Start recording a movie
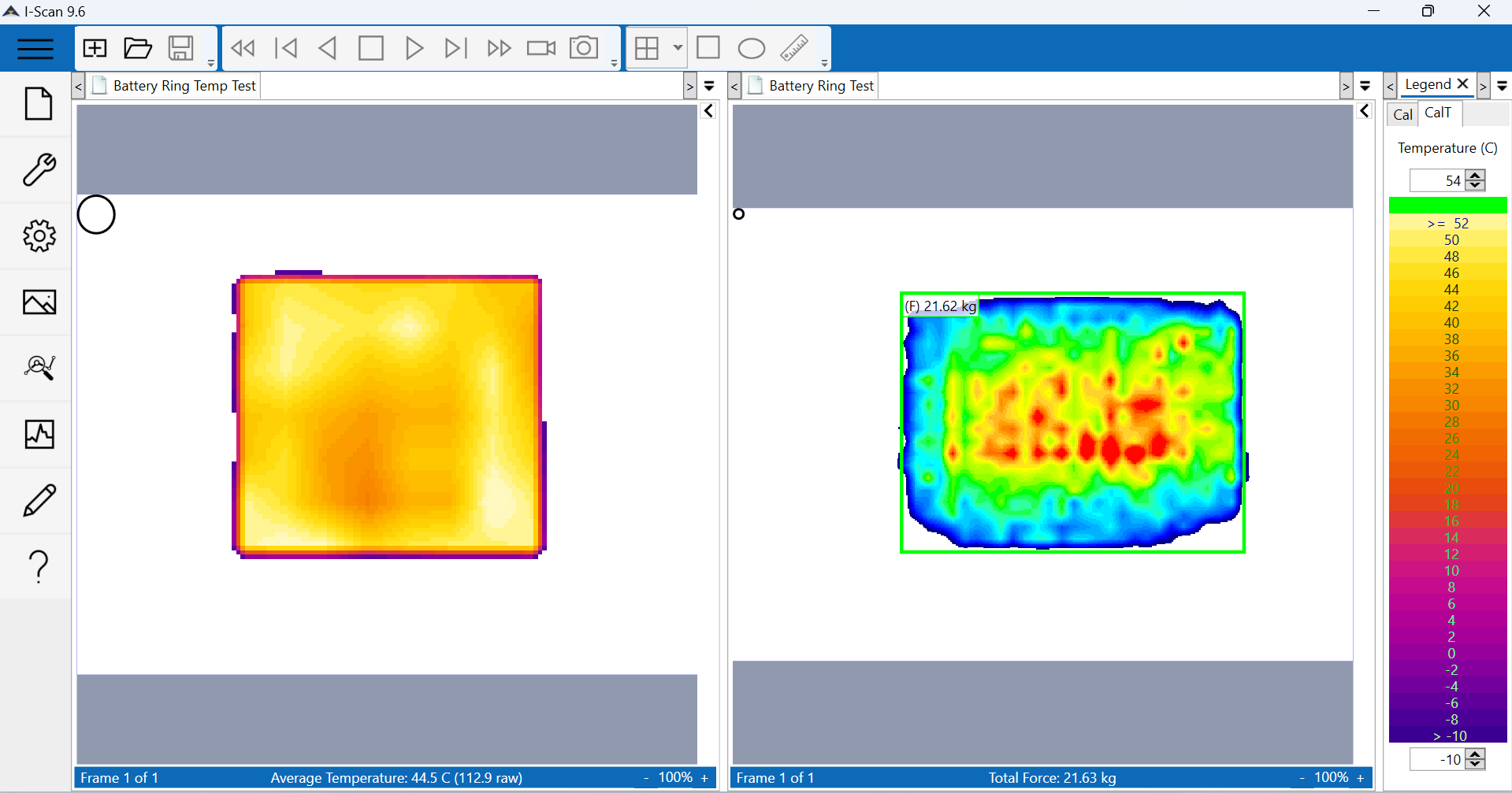This screenshot has height=793, width=1512. 541,47
